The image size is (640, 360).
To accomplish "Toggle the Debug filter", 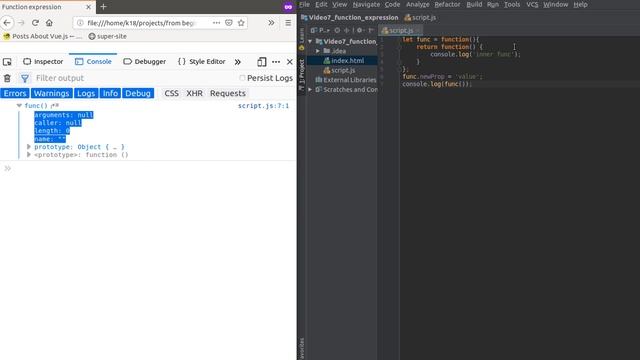I will click(x=138, y=93).
